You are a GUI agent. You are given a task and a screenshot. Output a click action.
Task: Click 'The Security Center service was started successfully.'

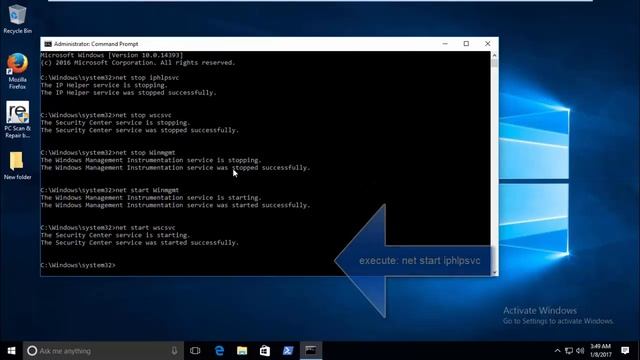pos(140,242)
